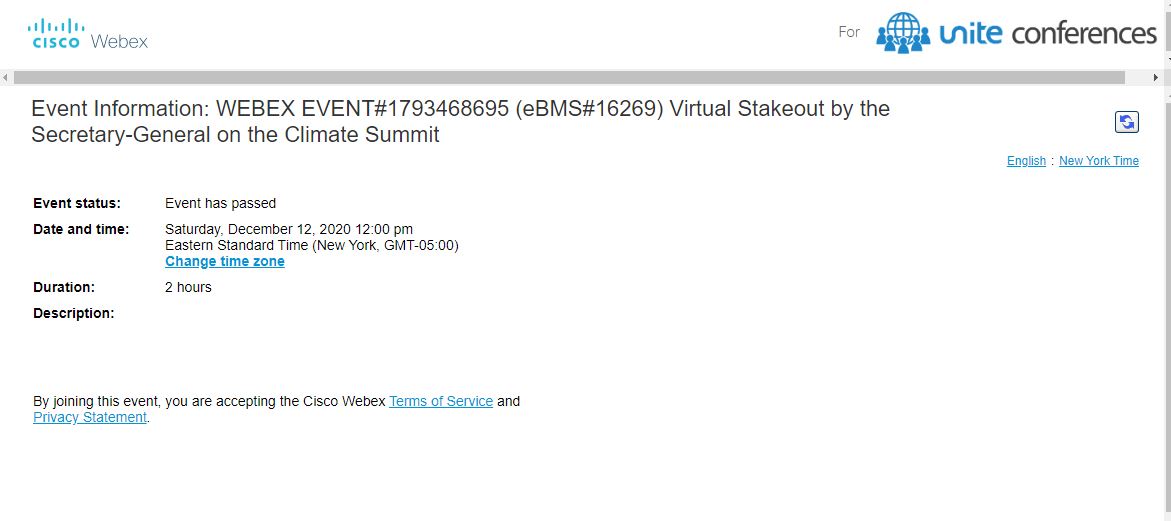The width and height of the screenshot is (1171, 521).
Task: Click the Description label
Action: [74, 313]
